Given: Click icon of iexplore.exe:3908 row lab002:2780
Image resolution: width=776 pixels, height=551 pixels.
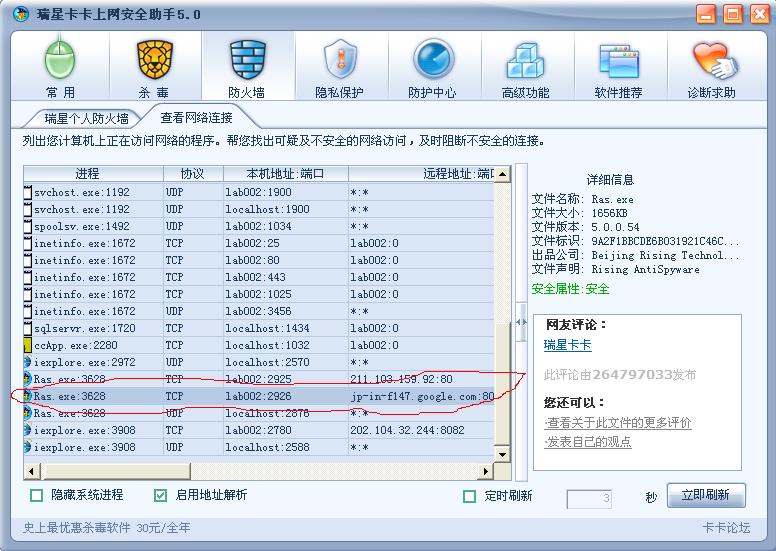Looking at the screenshot, I should coord(28,430).
